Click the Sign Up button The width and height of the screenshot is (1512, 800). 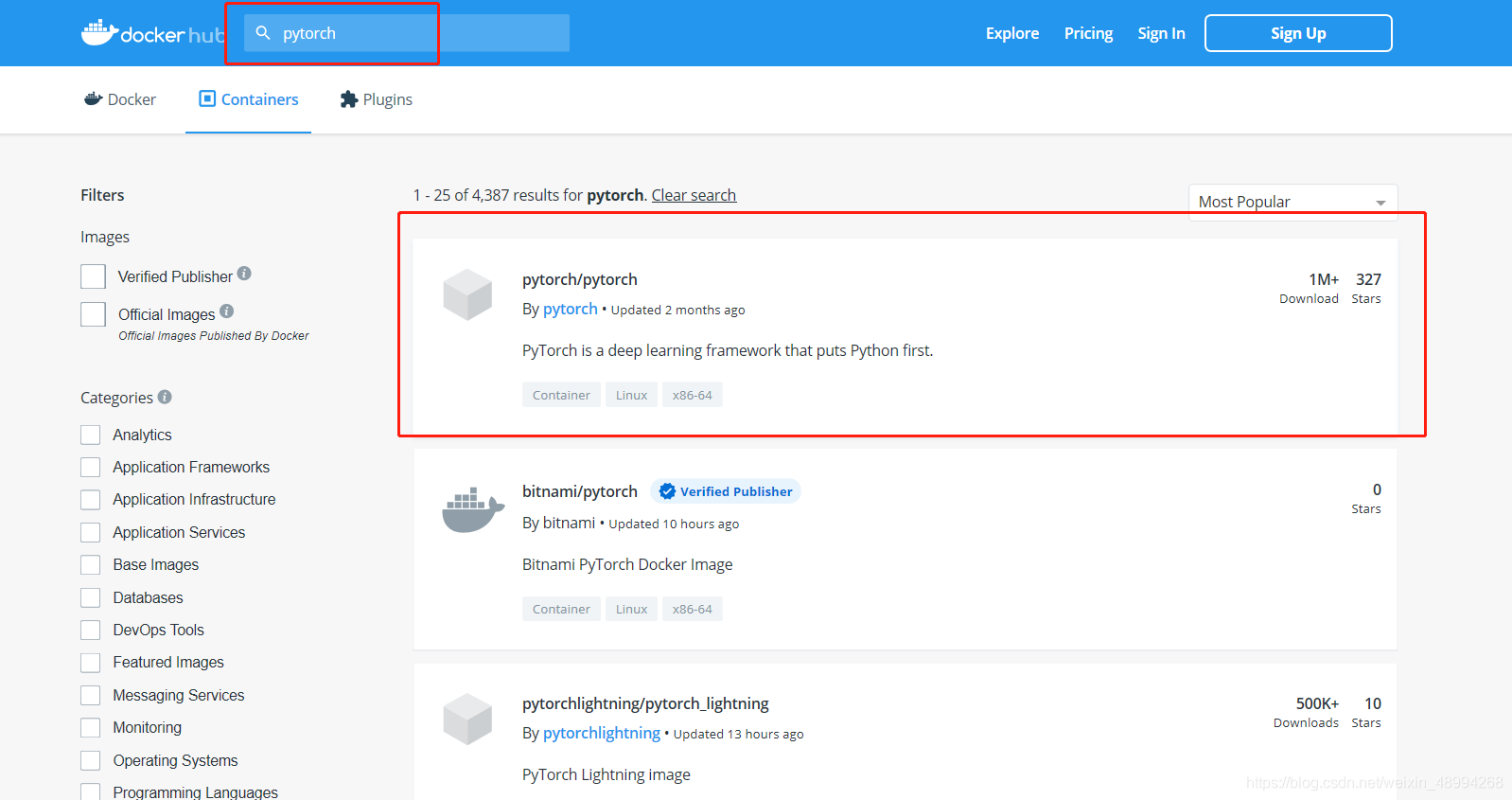click(x=1298, y=33)
